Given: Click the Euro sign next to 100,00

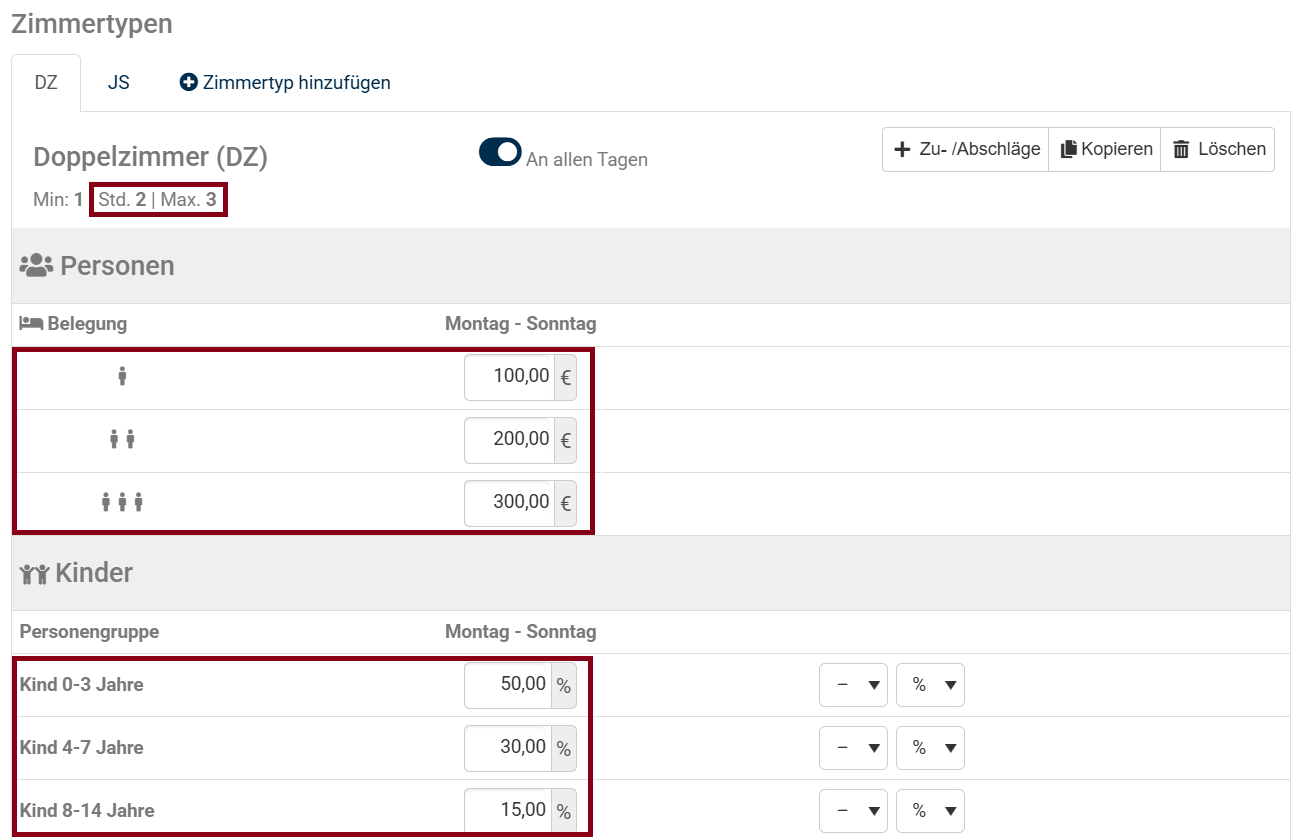Looking at the screenshot, I should tap(566, 377).
